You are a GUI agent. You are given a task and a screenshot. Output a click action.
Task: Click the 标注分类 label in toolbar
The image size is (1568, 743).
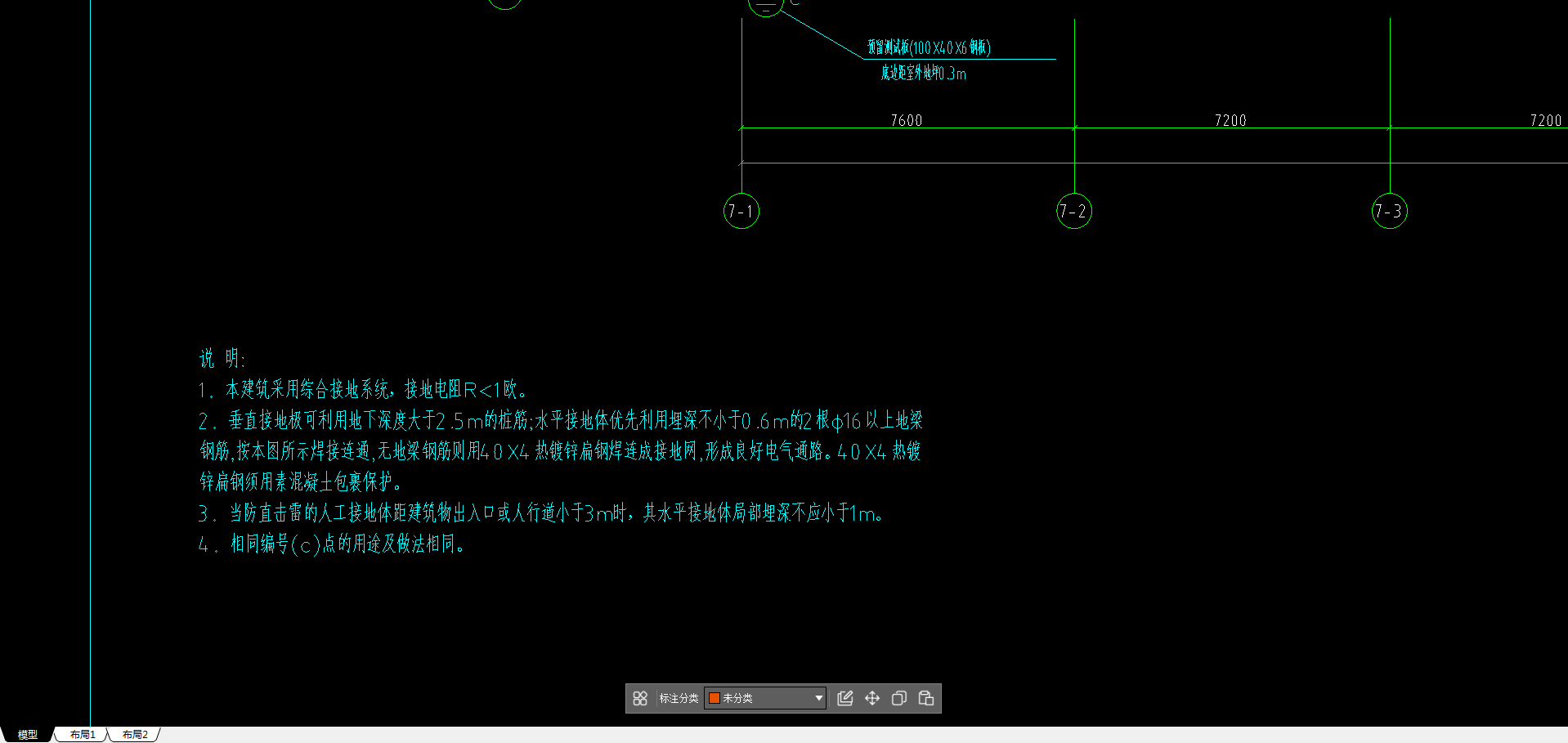(679, 698)
